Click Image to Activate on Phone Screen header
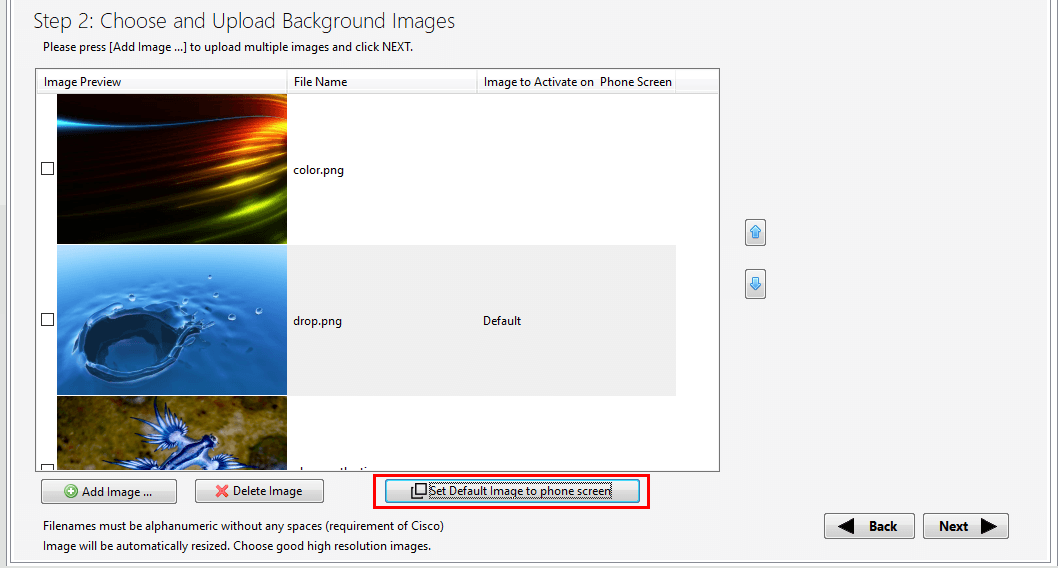This screenshot has width=1058, height=568. [x=577, y=82]
